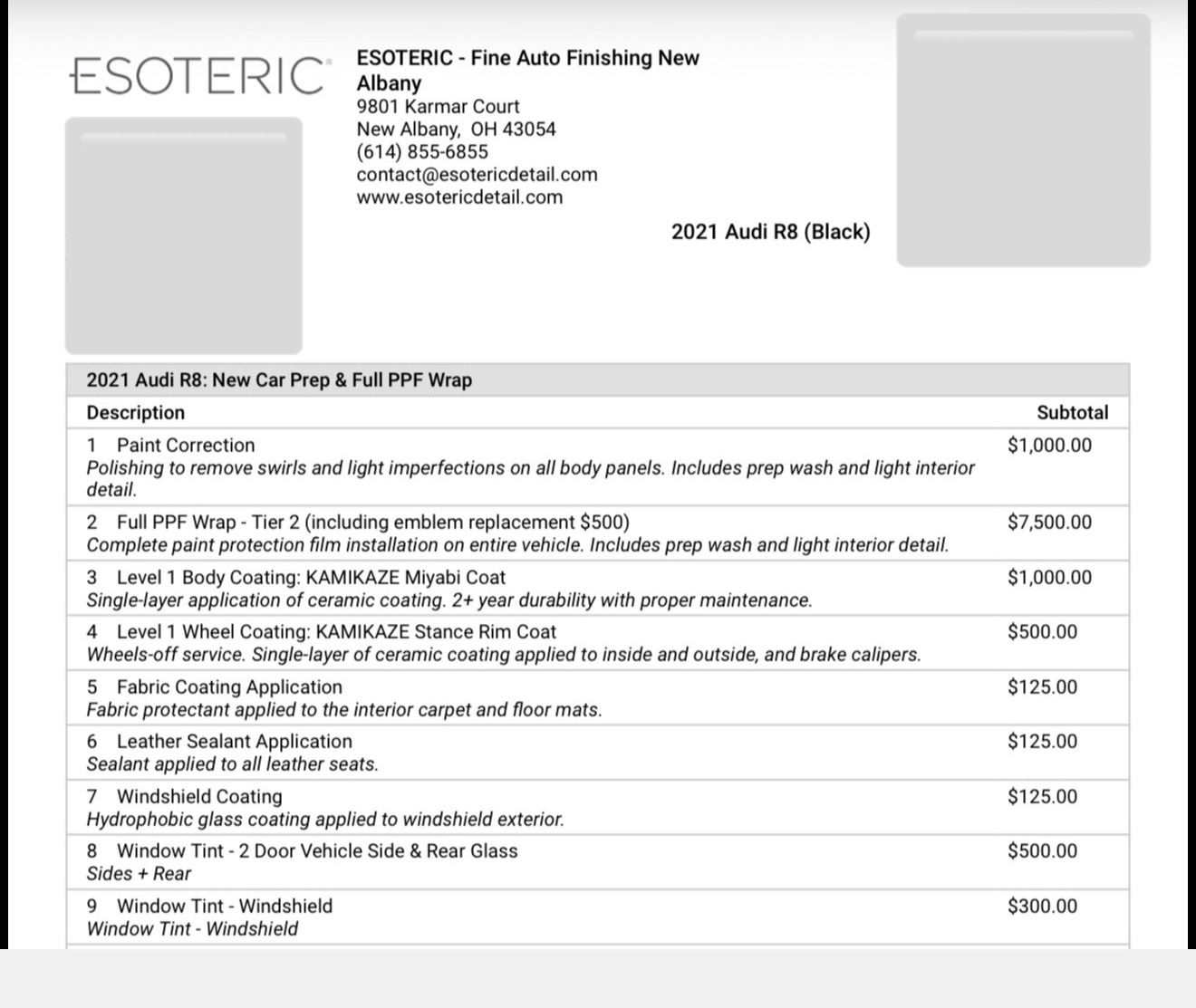Open the contact@esotericdetail.com email link
This screenshot has height=1008, width=1196.
pyautogui.click(x=477, y=175)
